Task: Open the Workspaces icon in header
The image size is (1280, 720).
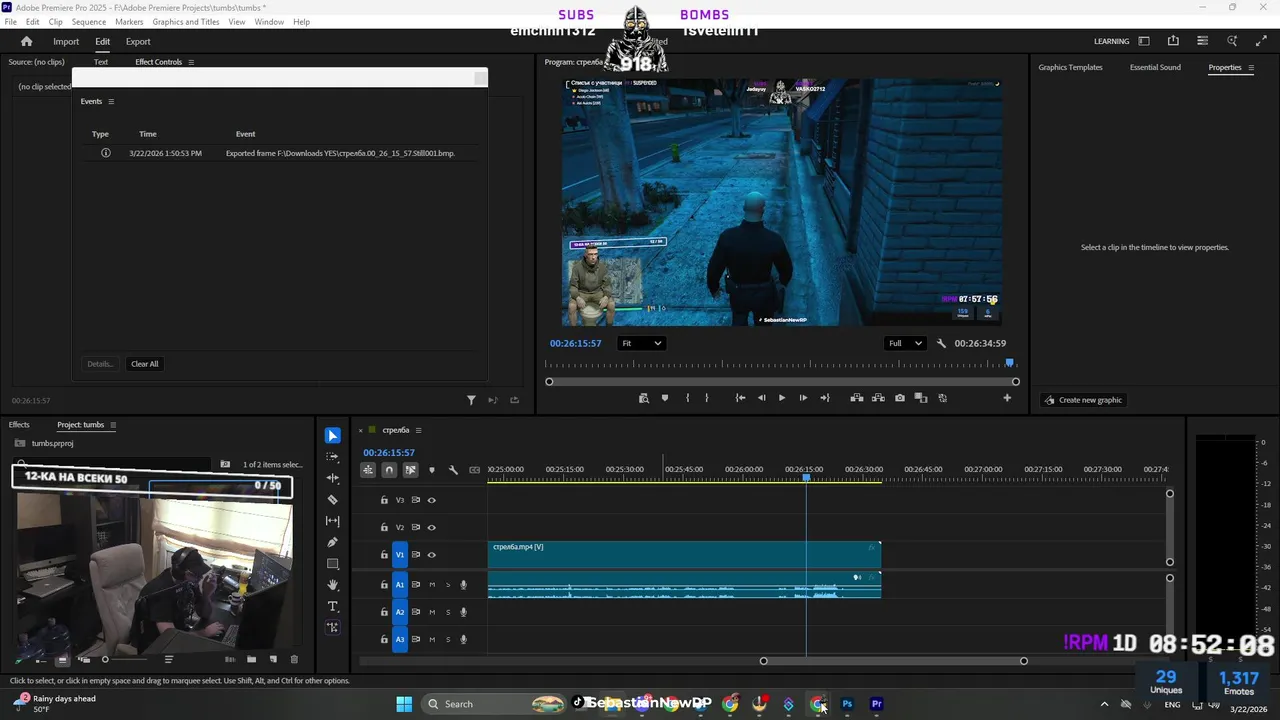Action: (x=1144, y=41)
